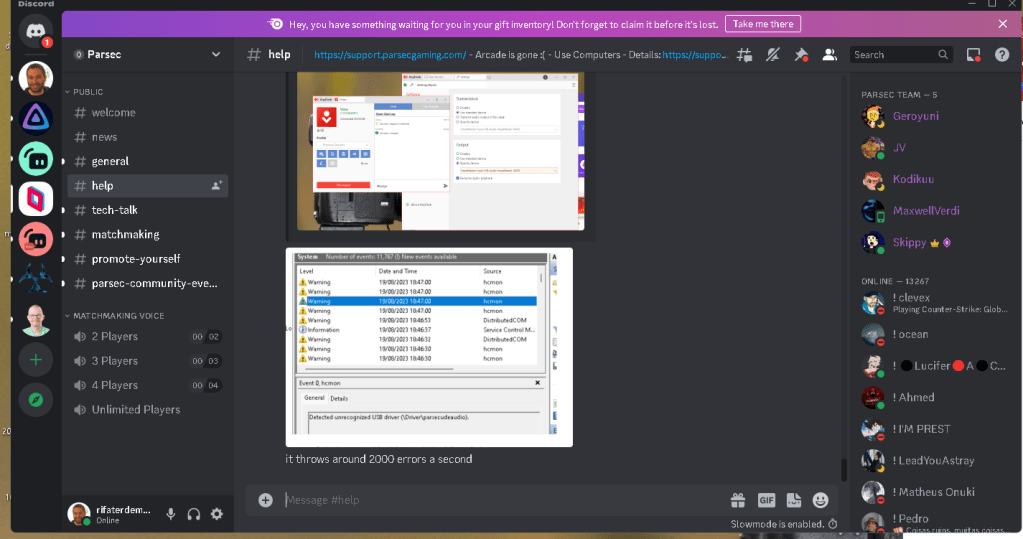Toggle channel notification settings bell
This screenshot has height=539, width=1023.
click(x=772, y=55)
